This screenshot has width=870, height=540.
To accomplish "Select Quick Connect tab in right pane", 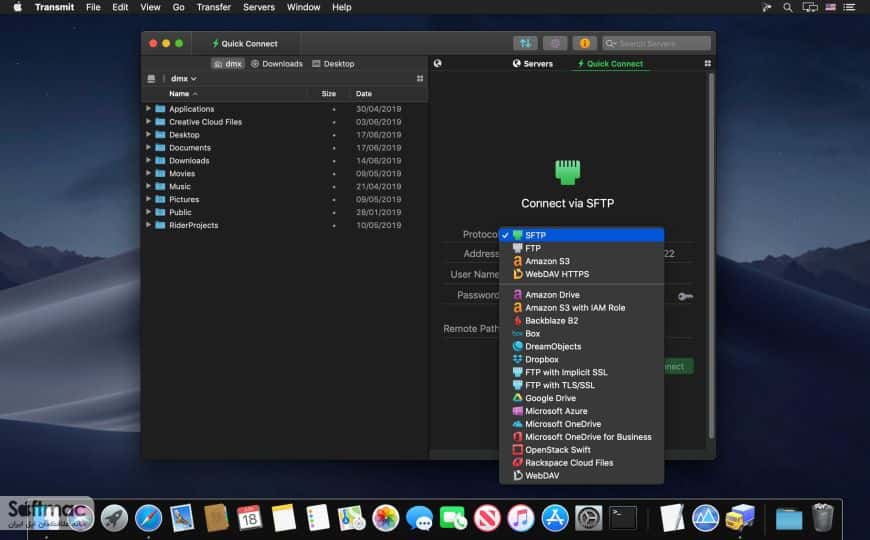I will tap(610, 64).
